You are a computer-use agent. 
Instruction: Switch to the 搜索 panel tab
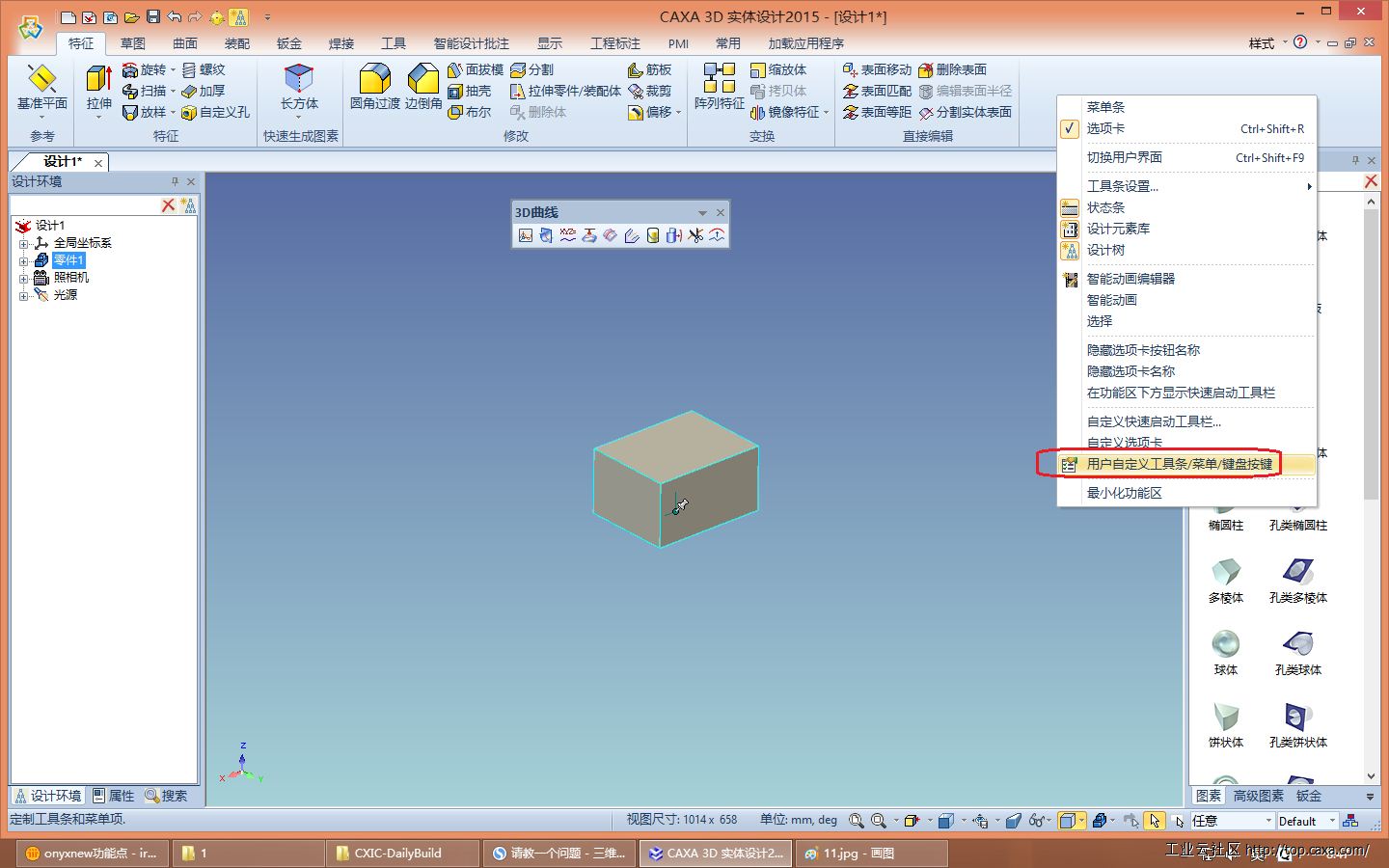point(166,796)
